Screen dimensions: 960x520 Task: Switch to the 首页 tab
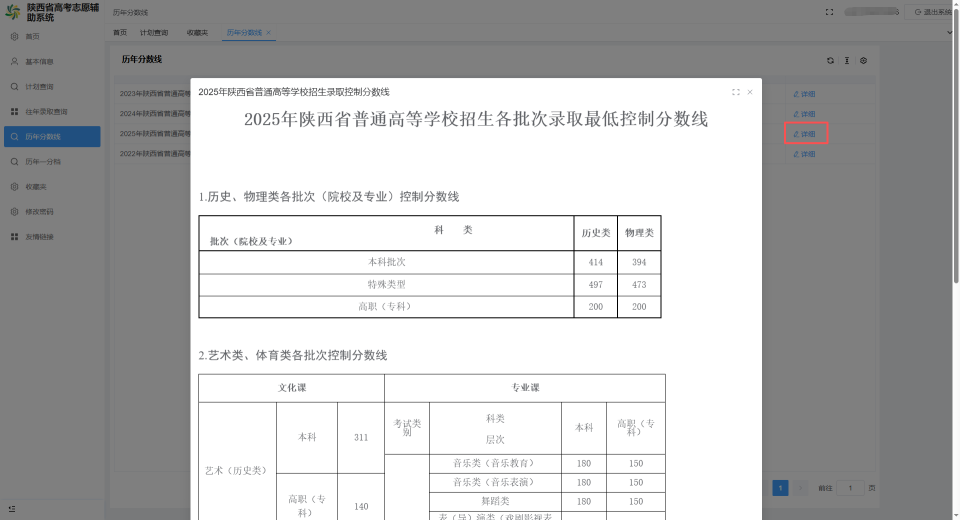pyautogui.click(x=120, y=32)
